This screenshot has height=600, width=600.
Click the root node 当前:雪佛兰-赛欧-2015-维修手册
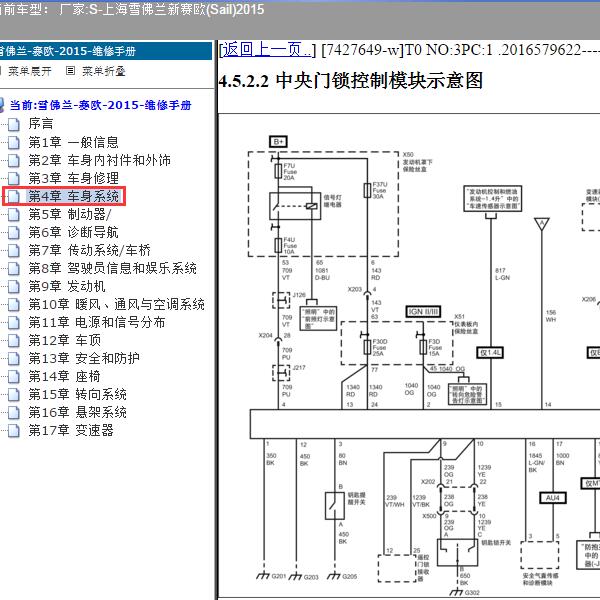[x=100, y=105]
